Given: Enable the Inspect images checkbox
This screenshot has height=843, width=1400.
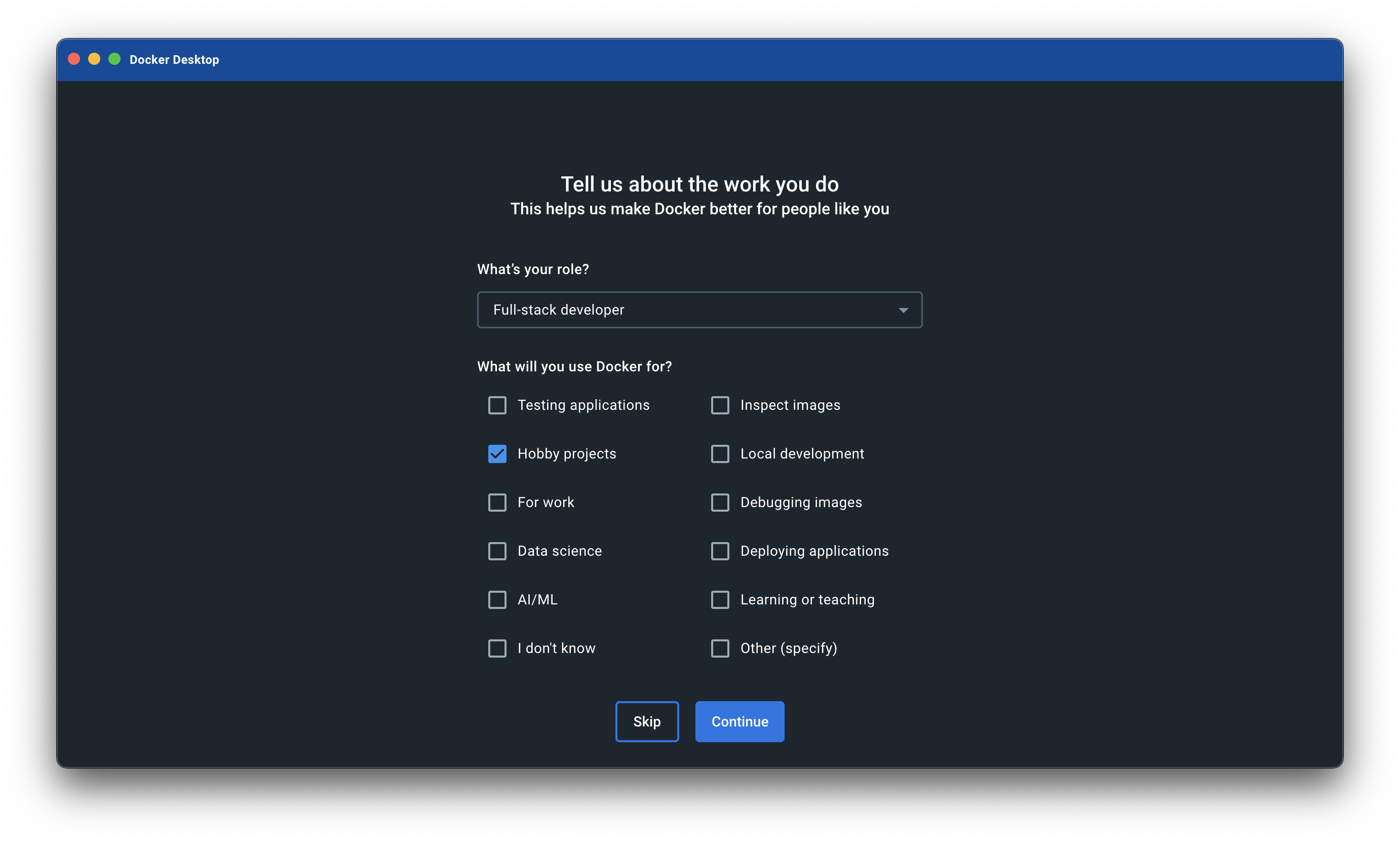Looking at the screenshot, I should (720, 405).
